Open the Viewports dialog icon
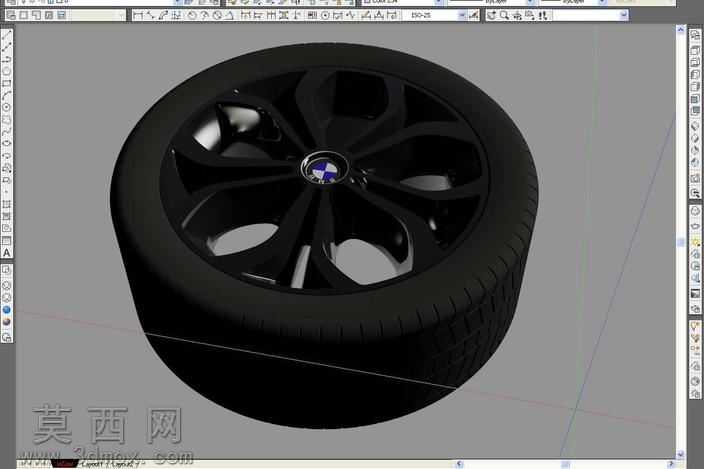 click(x=11, y=16)
